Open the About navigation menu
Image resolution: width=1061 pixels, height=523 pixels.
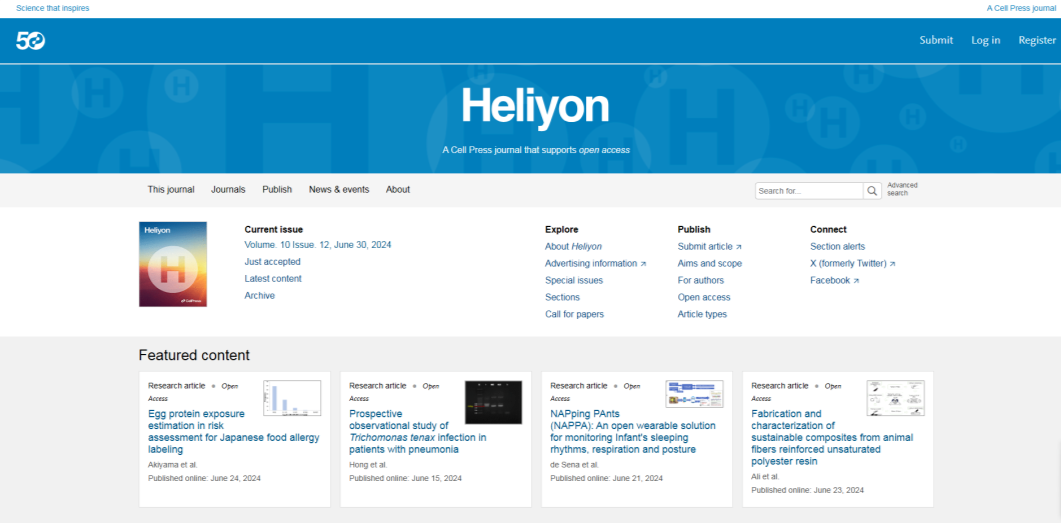click(398, 189)
